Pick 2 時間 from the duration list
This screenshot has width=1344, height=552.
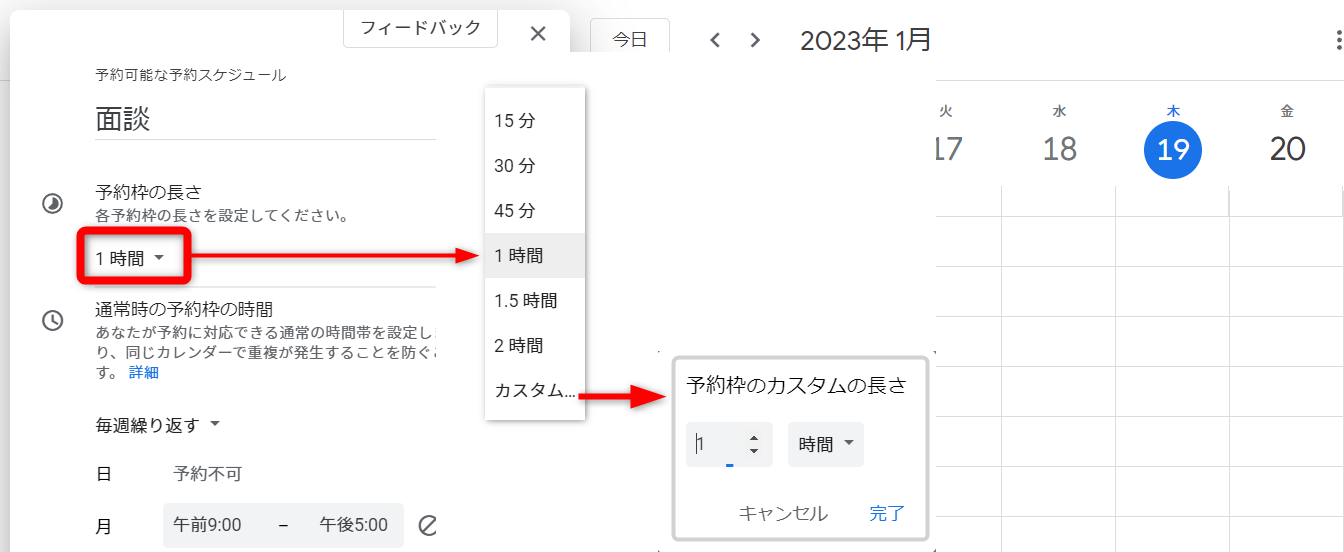[x=519, y=346]
